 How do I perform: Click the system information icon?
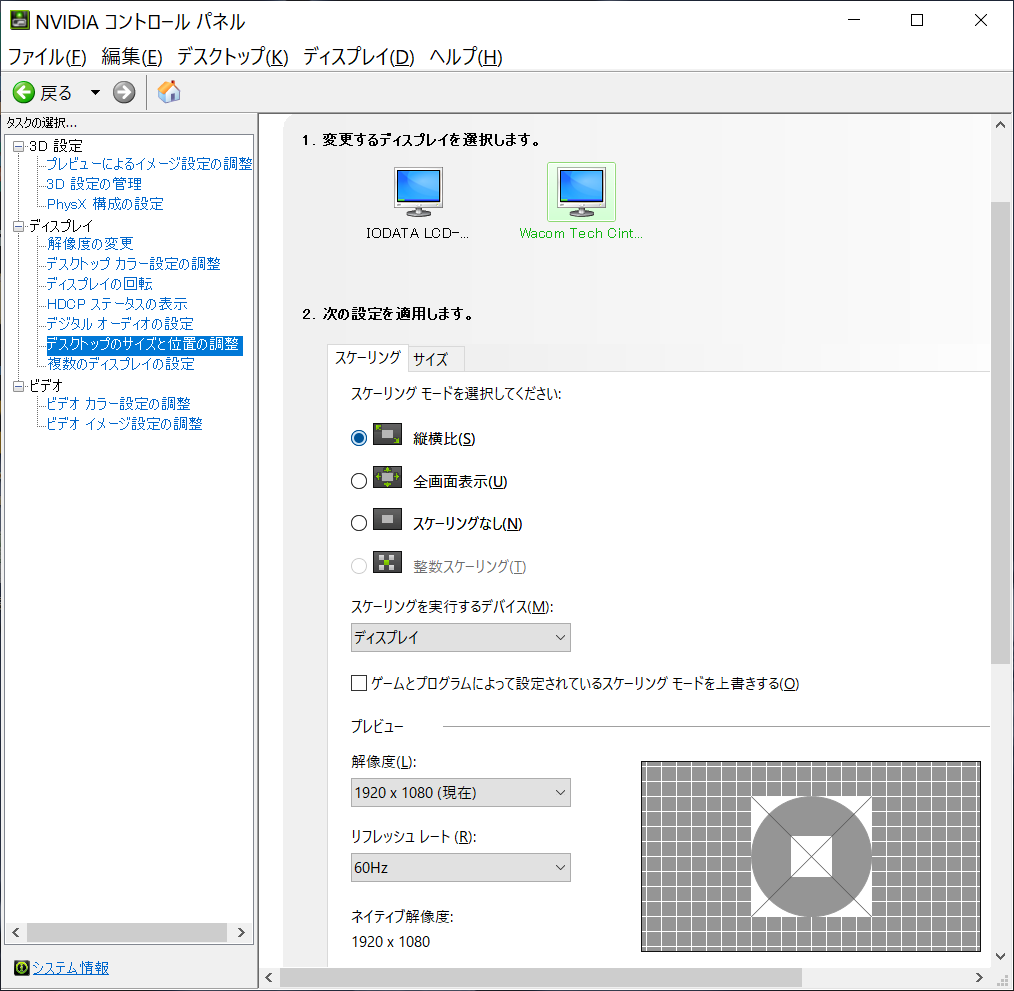tap(21, 968)
